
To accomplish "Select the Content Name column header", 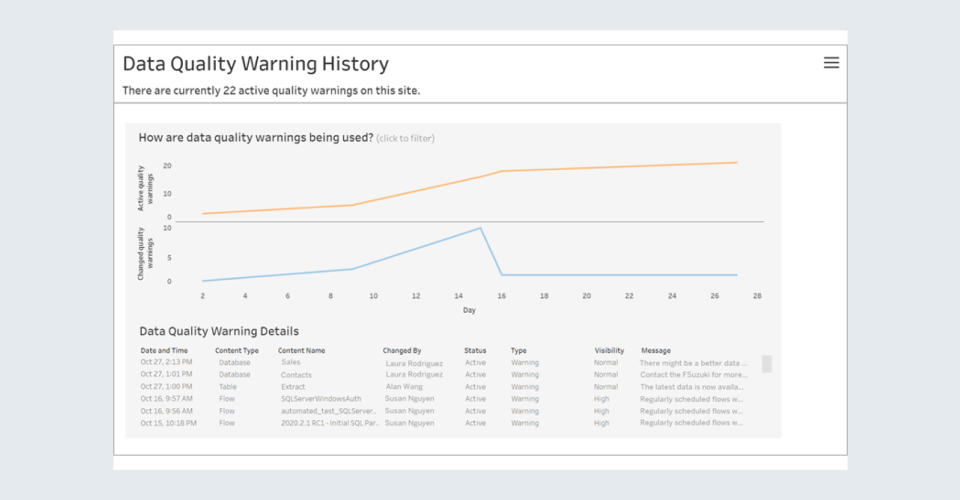I will click(301, 351).
